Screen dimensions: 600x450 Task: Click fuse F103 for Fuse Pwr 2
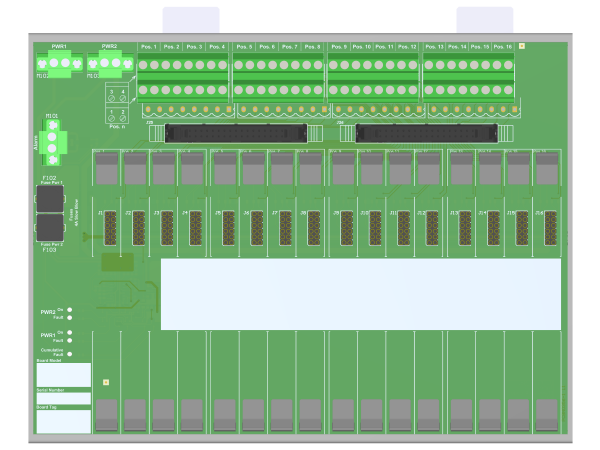[51, 229]
